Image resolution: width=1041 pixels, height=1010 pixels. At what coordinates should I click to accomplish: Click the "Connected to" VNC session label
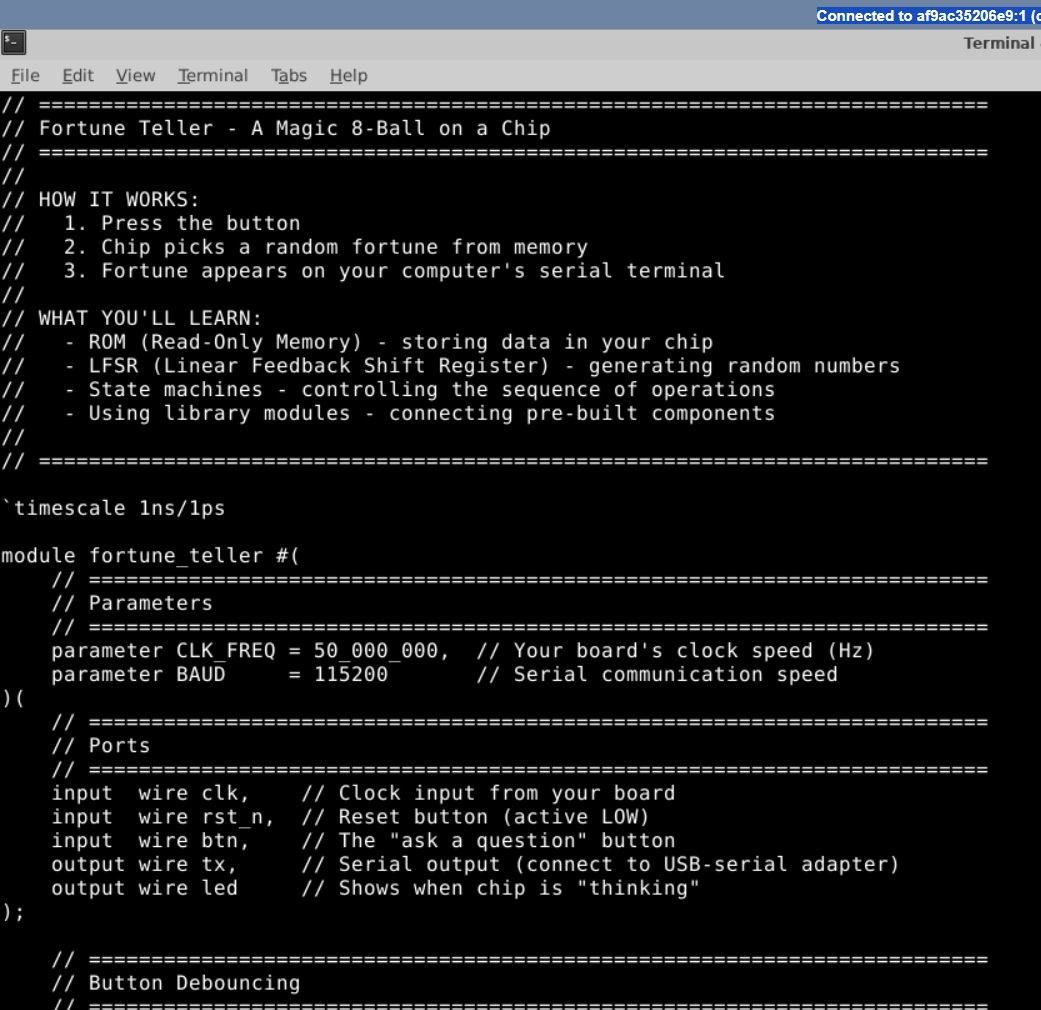(927, 15)
